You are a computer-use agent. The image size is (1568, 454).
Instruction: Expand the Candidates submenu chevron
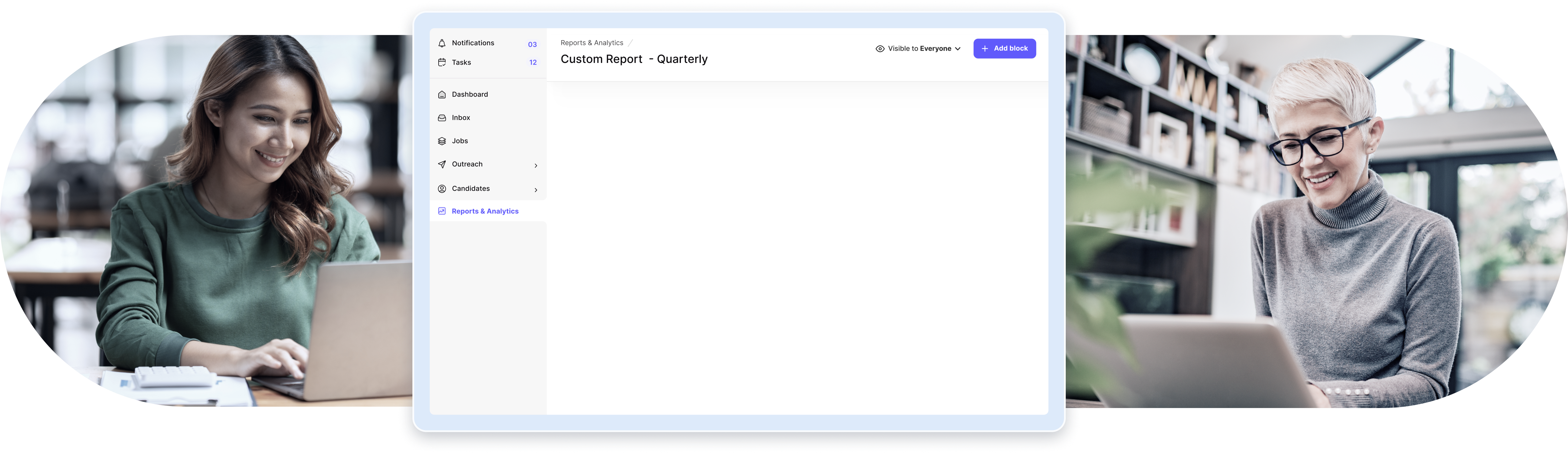click(536, 190)
